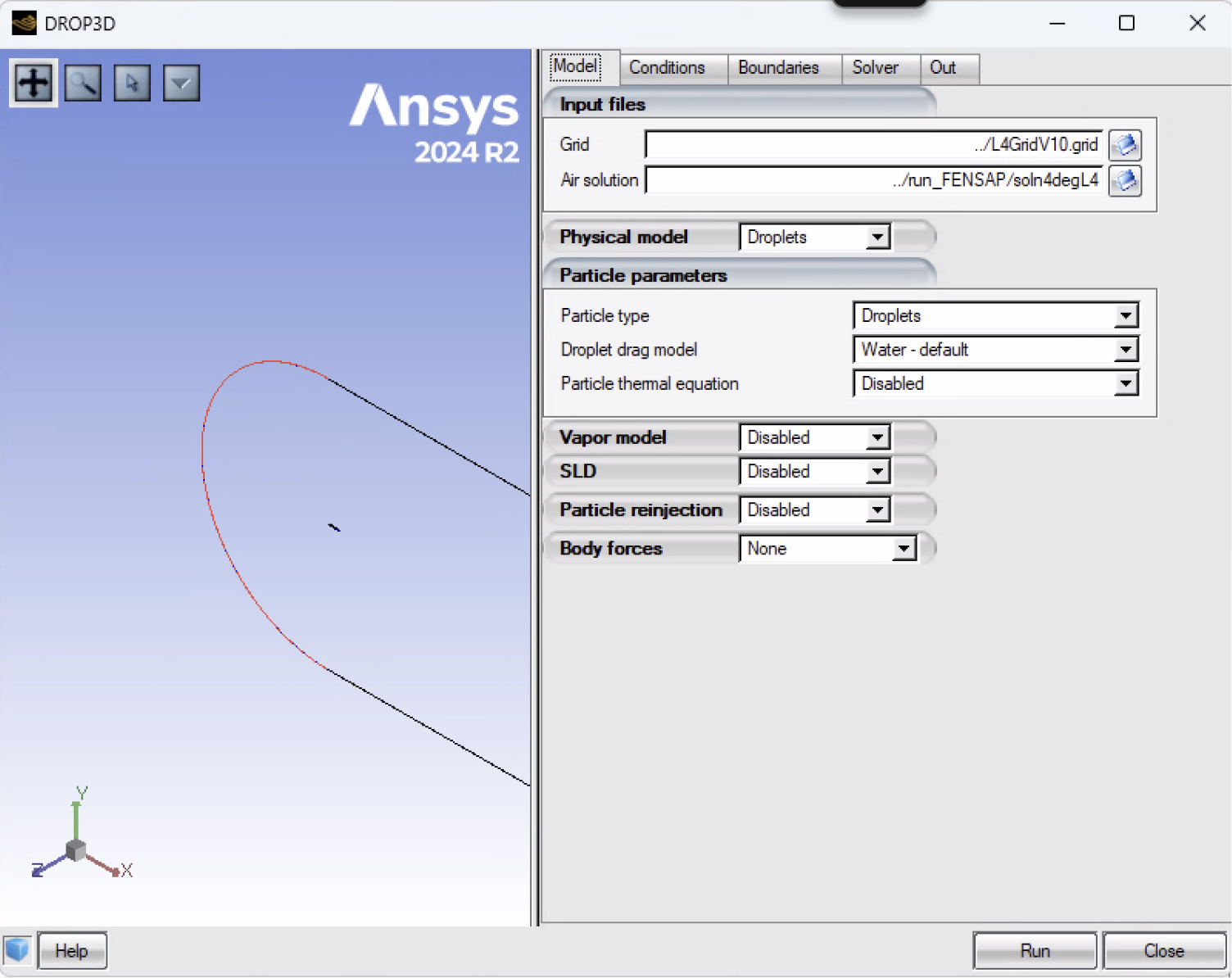Open the SLD dropdown

click(x=878, y=471)
